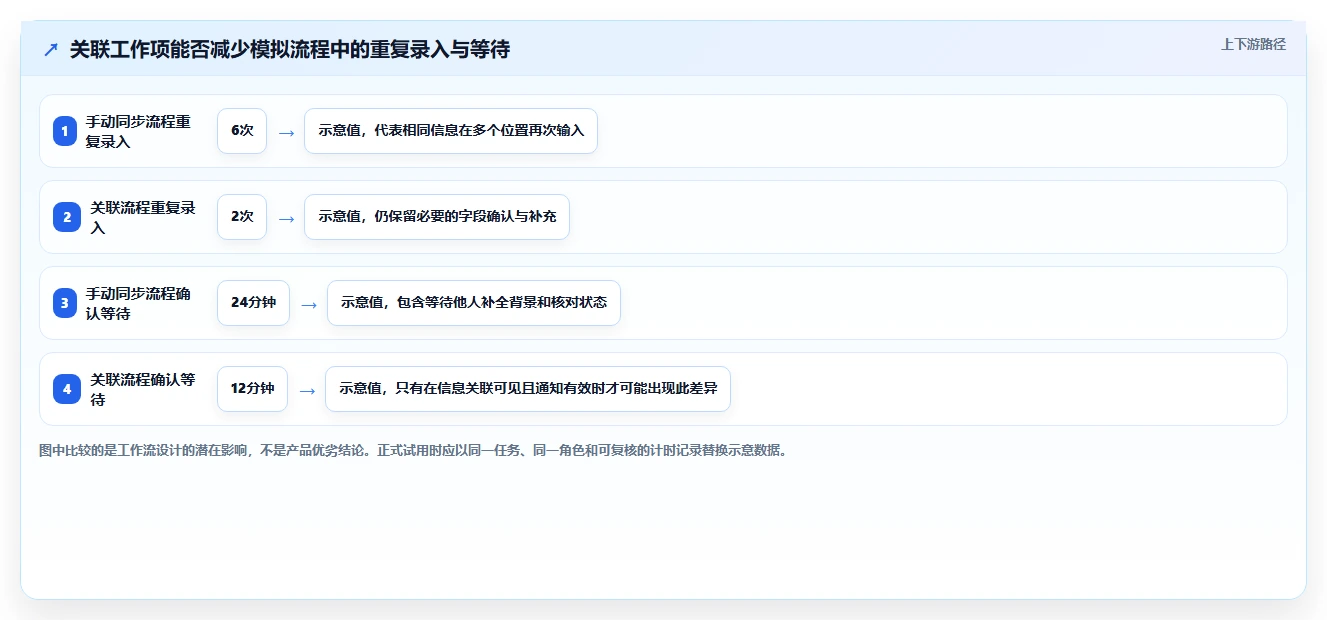Click the footnote starting with 图中比较的是工作流设计

(x=414, y=451)
